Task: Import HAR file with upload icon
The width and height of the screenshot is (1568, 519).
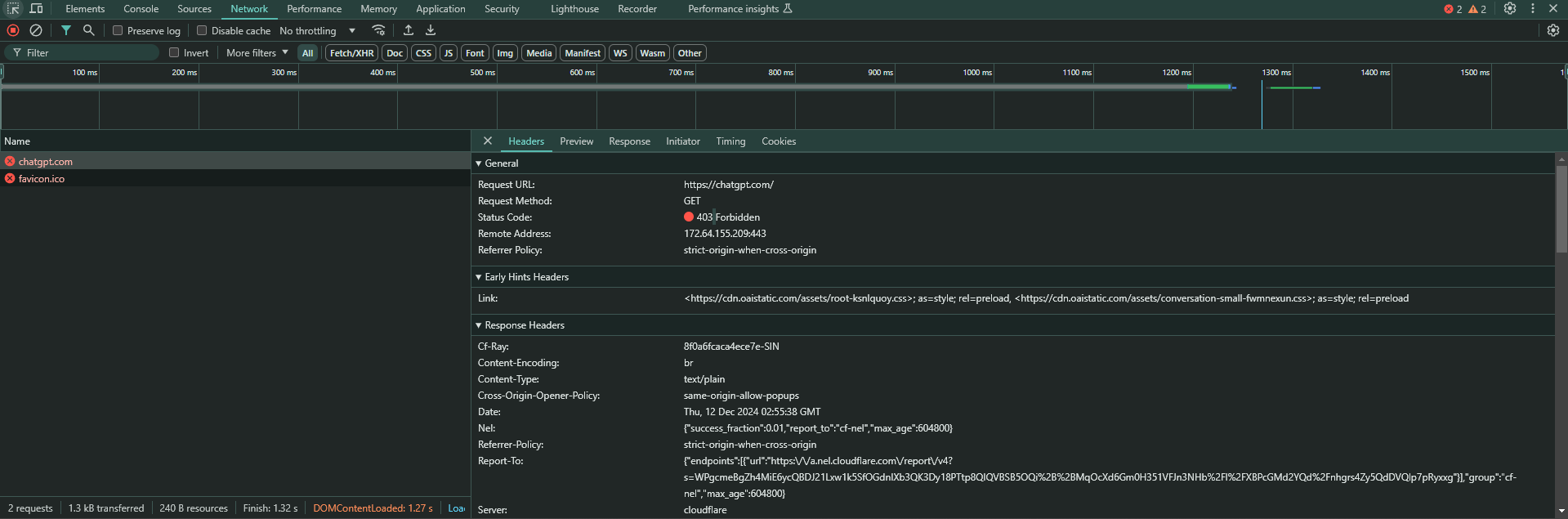Action: click(x=409, y=30)
